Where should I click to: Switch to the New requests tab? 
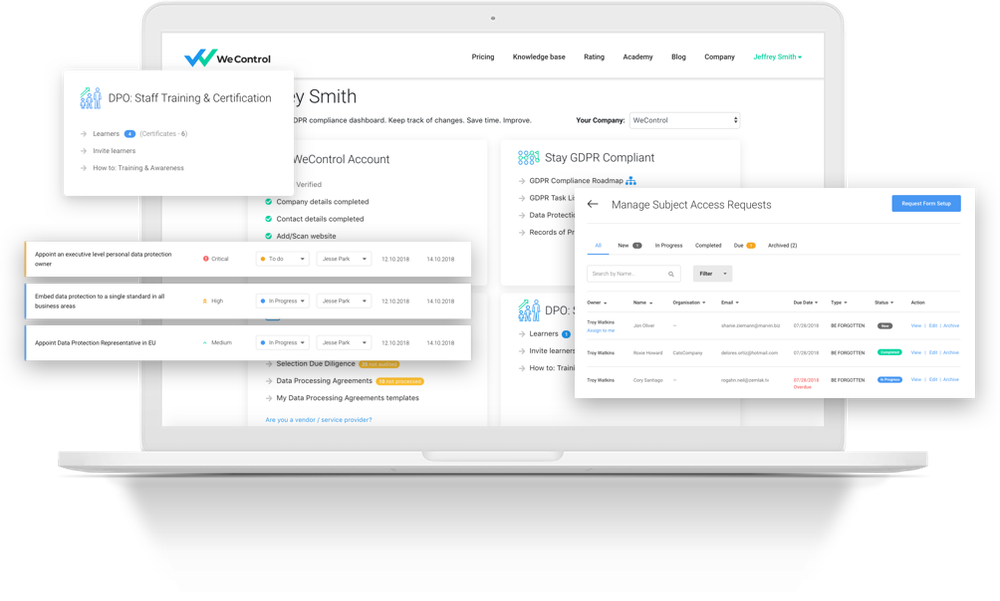(629, 246)
